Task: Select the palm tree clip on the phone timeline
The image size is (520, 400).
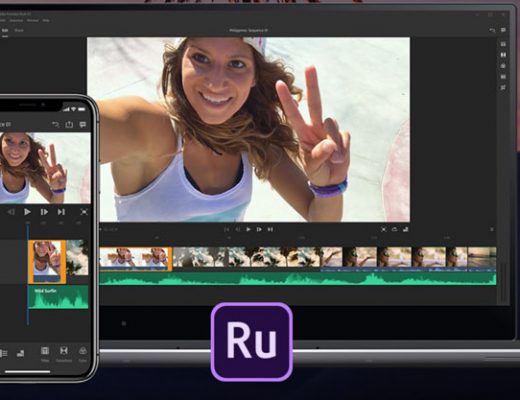Action: [x=77, y=258]
